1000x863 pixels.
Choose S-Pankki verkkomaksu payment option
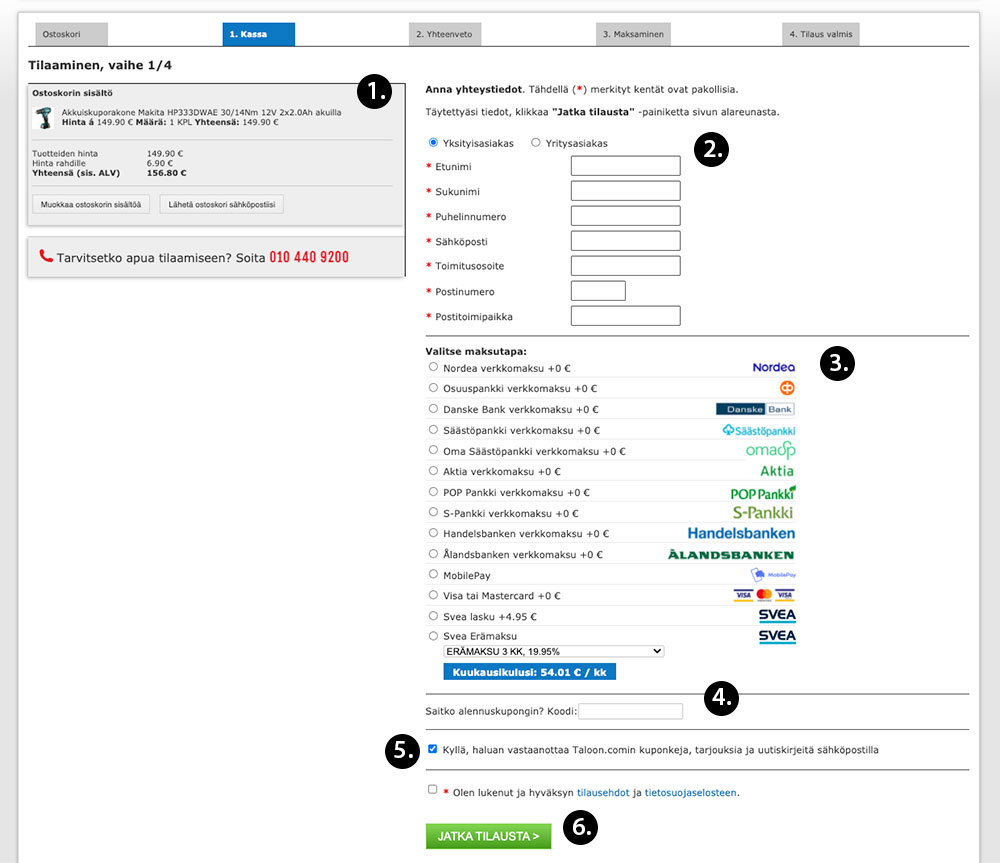(433, 512)
